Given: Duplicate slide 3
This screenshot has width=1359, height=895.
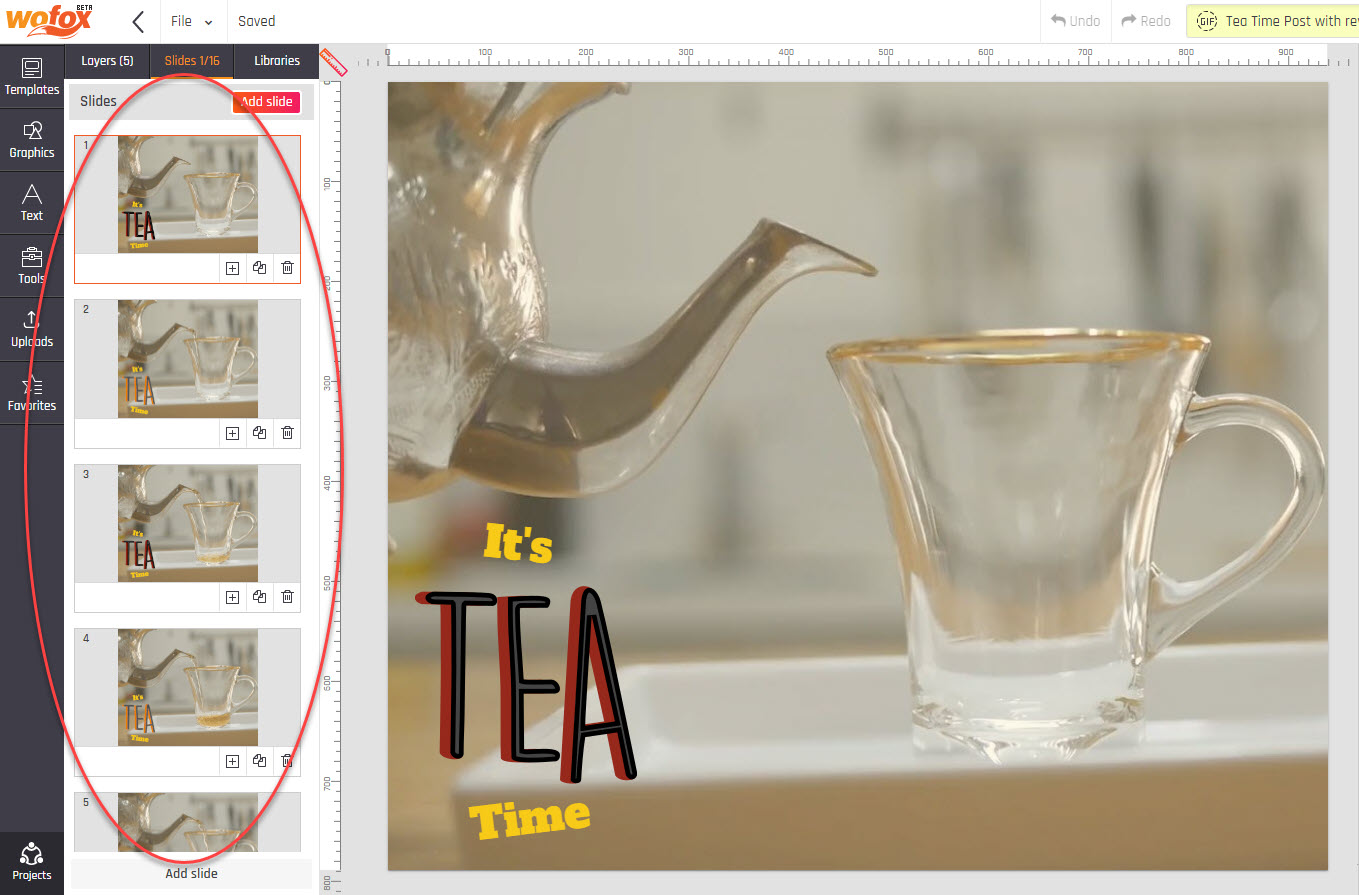Looking at the screenshot, I should (x=260, y=597).
